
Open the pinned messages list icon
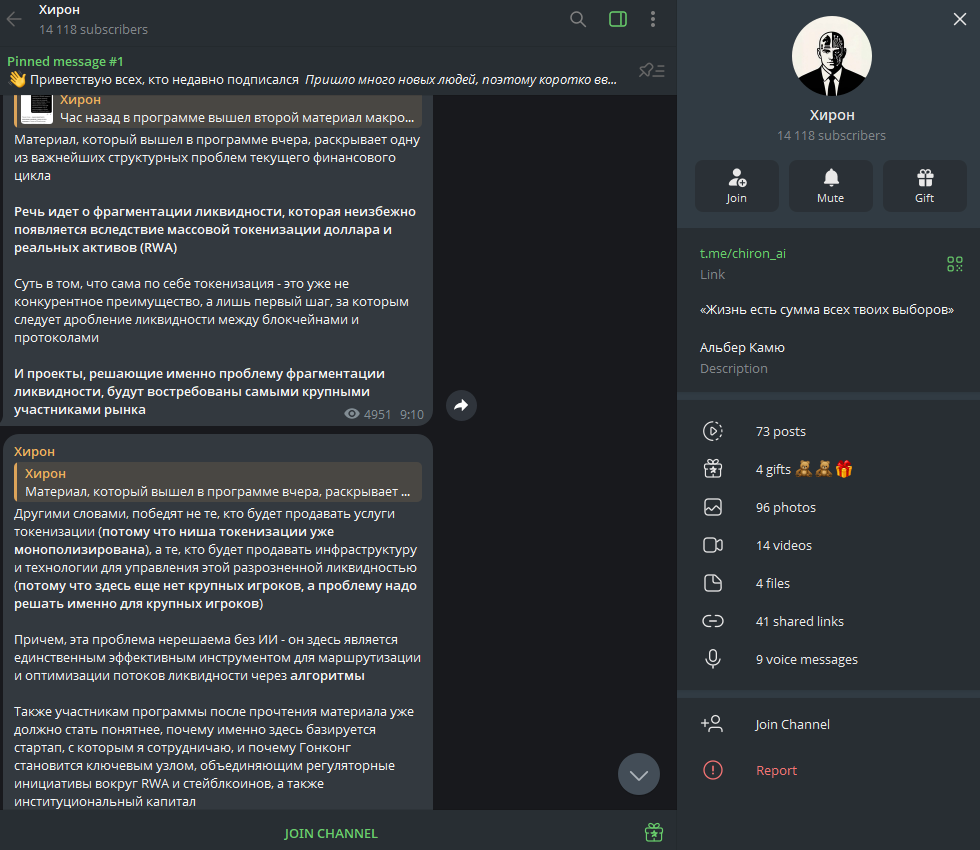point(651,71)
